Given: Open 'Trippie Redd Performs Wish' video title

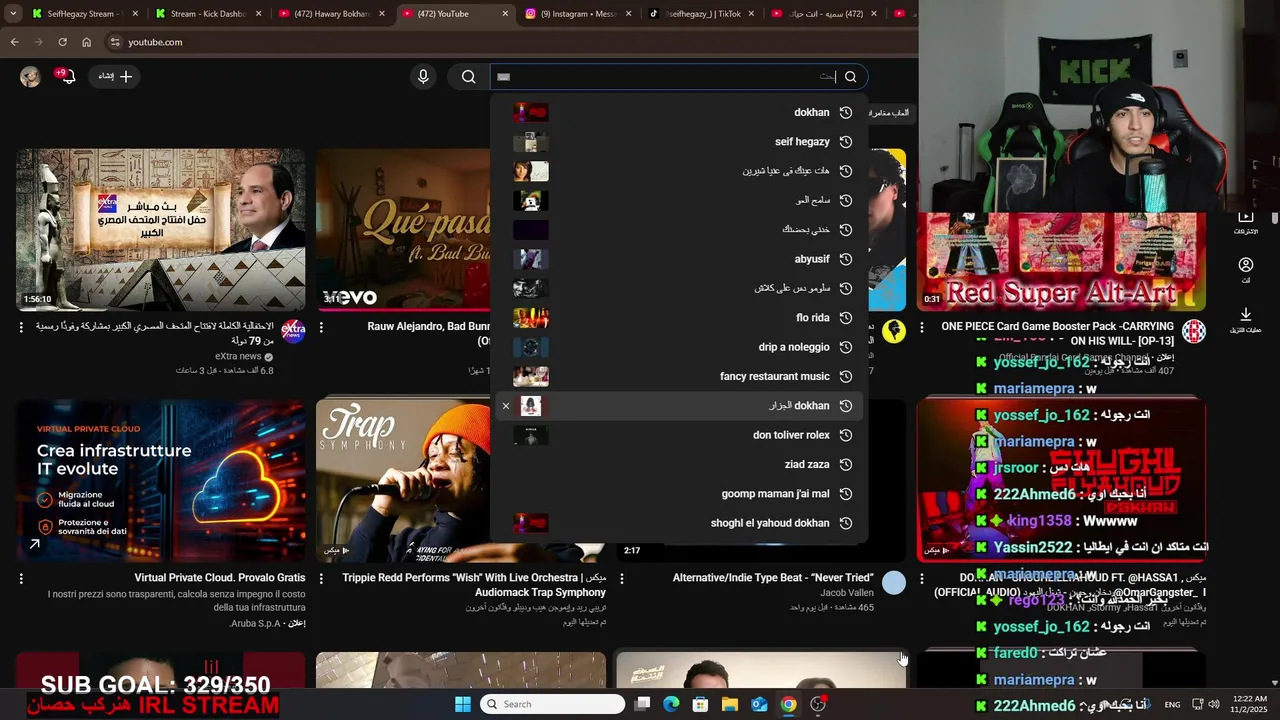Looking at the screenshot, I should (474, 585).
